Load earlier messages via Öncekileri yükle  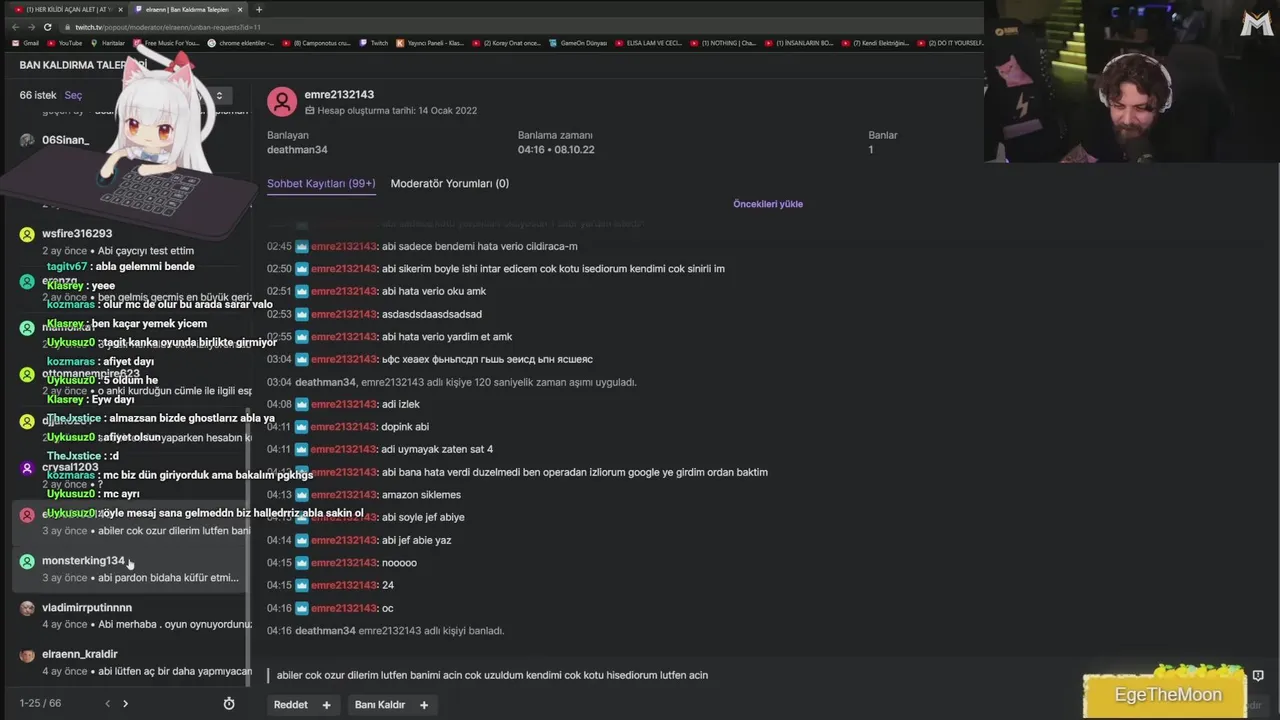click(768, 204)
